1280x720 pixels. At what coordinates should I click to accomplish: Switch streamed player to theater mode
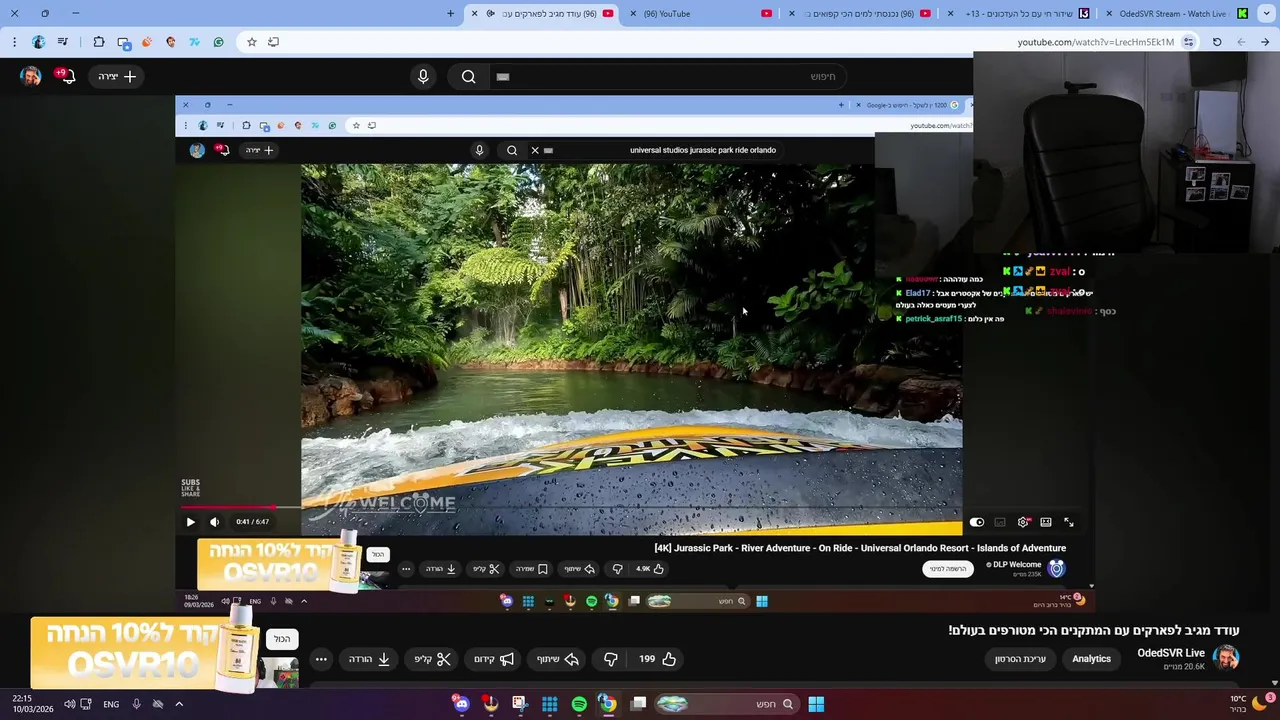tap(1046, 522)
